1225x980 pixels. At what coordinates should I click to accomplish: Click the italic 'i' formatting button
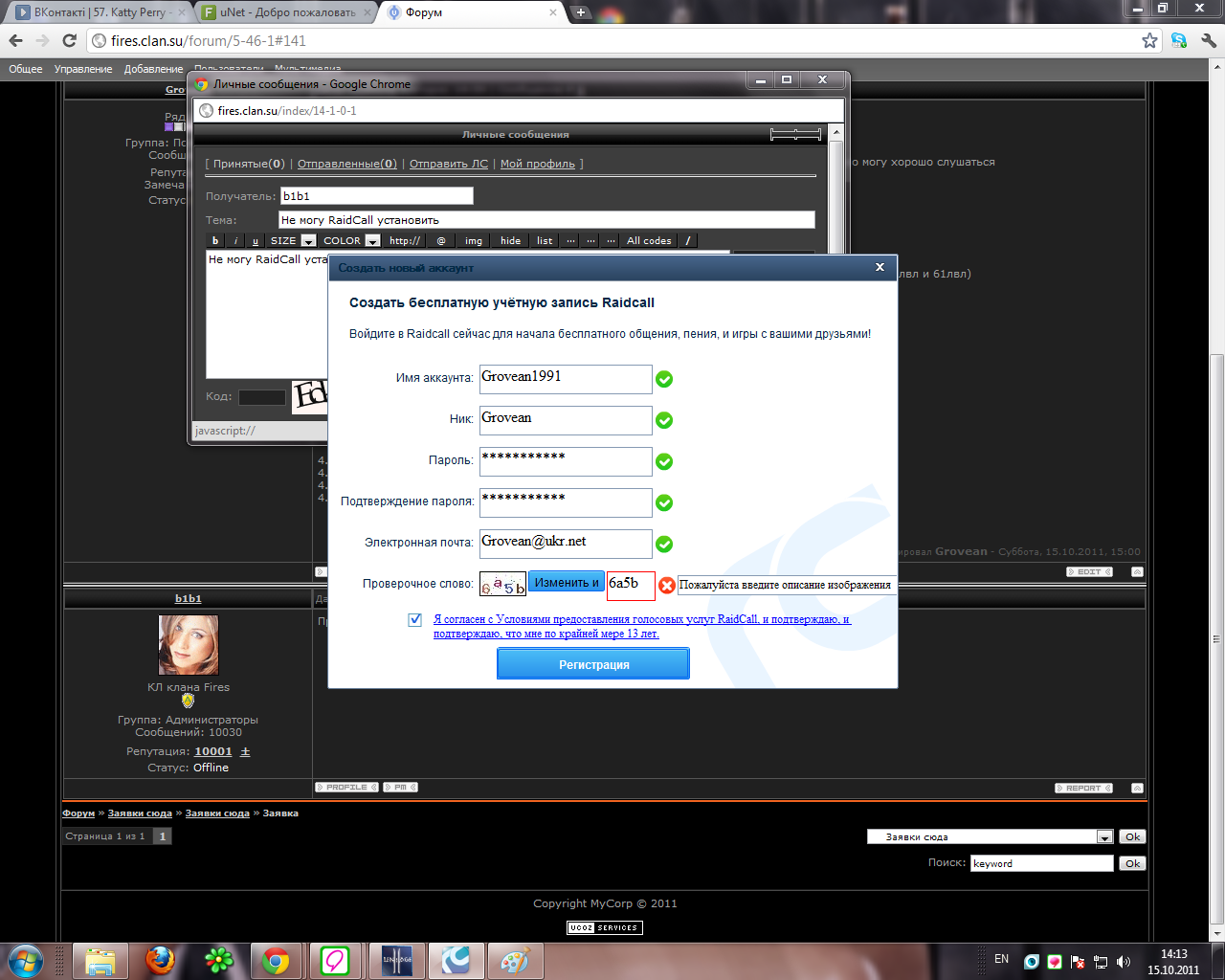pyautogui.click(x=235, y=240)
